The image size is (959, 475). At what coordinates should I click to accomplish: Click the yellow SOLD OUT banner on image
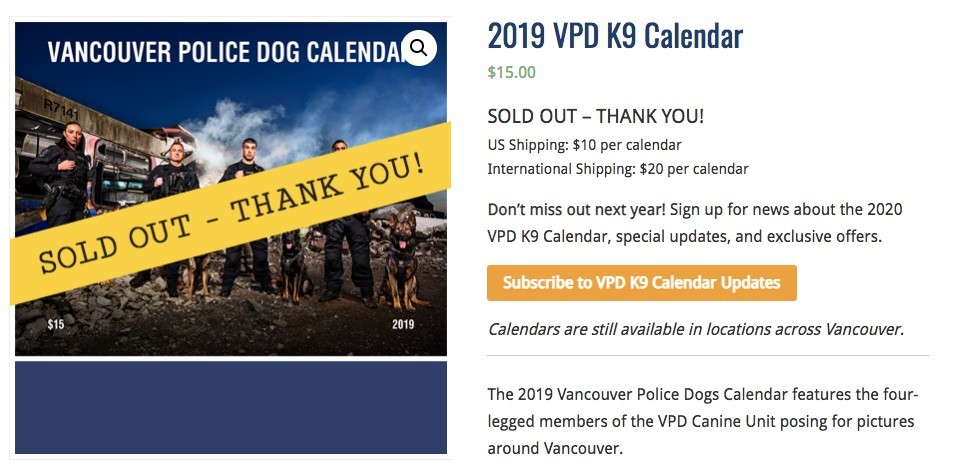tap(232, 215)
